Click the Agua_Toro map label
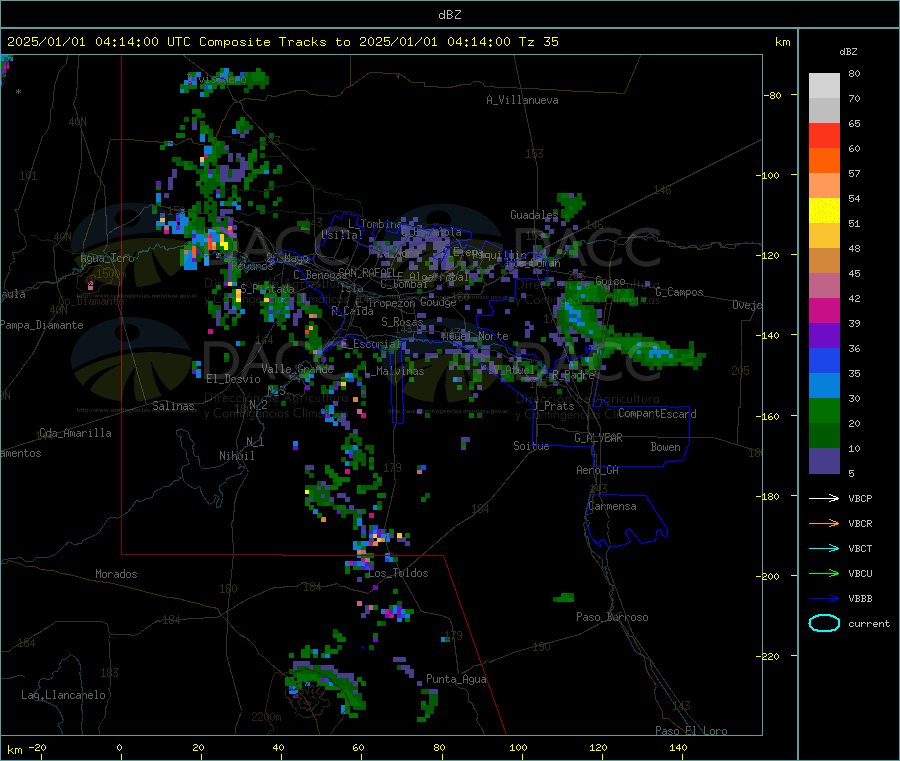900x761 pixels. (107, 258)
